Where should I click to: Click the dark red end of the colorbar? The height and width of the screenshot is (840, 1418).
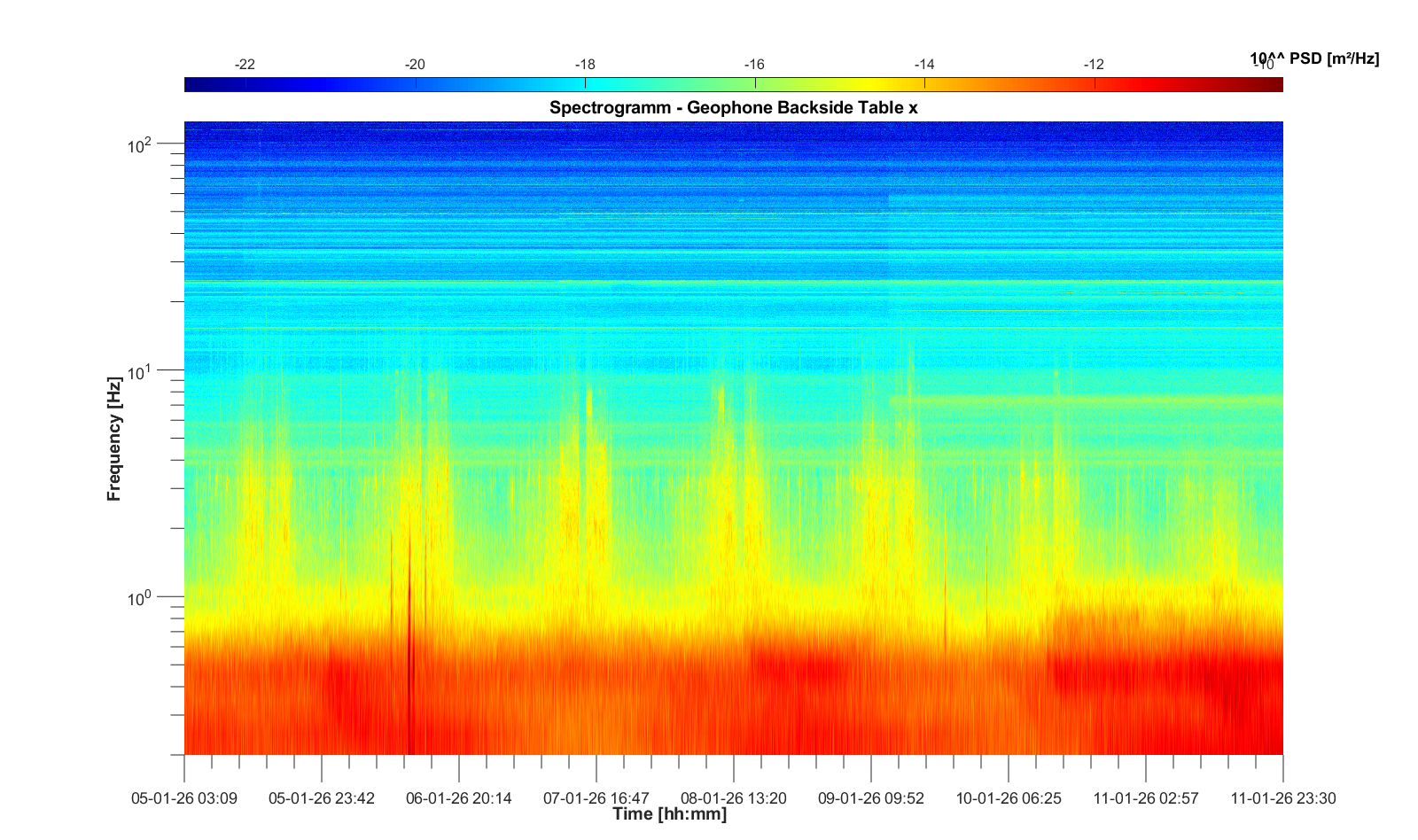1275,84
